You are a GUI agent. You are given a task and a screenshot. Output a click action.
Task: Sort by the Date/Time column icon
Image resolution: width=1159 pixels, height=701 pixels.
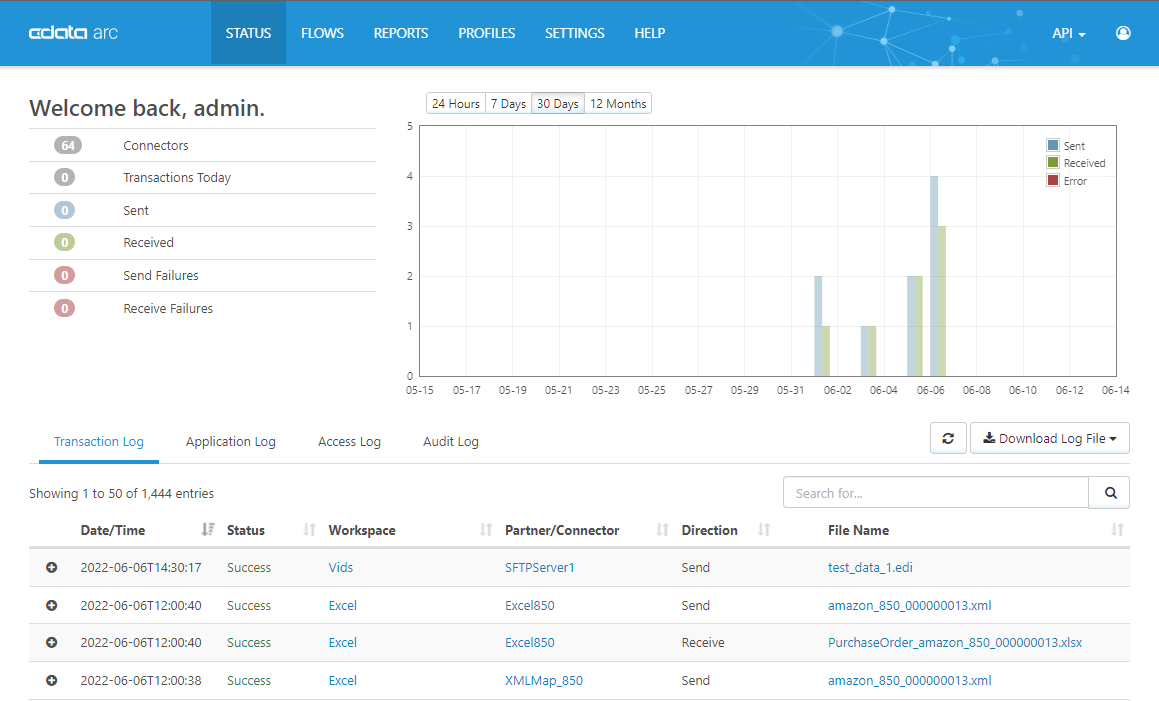tap(208, 529)
